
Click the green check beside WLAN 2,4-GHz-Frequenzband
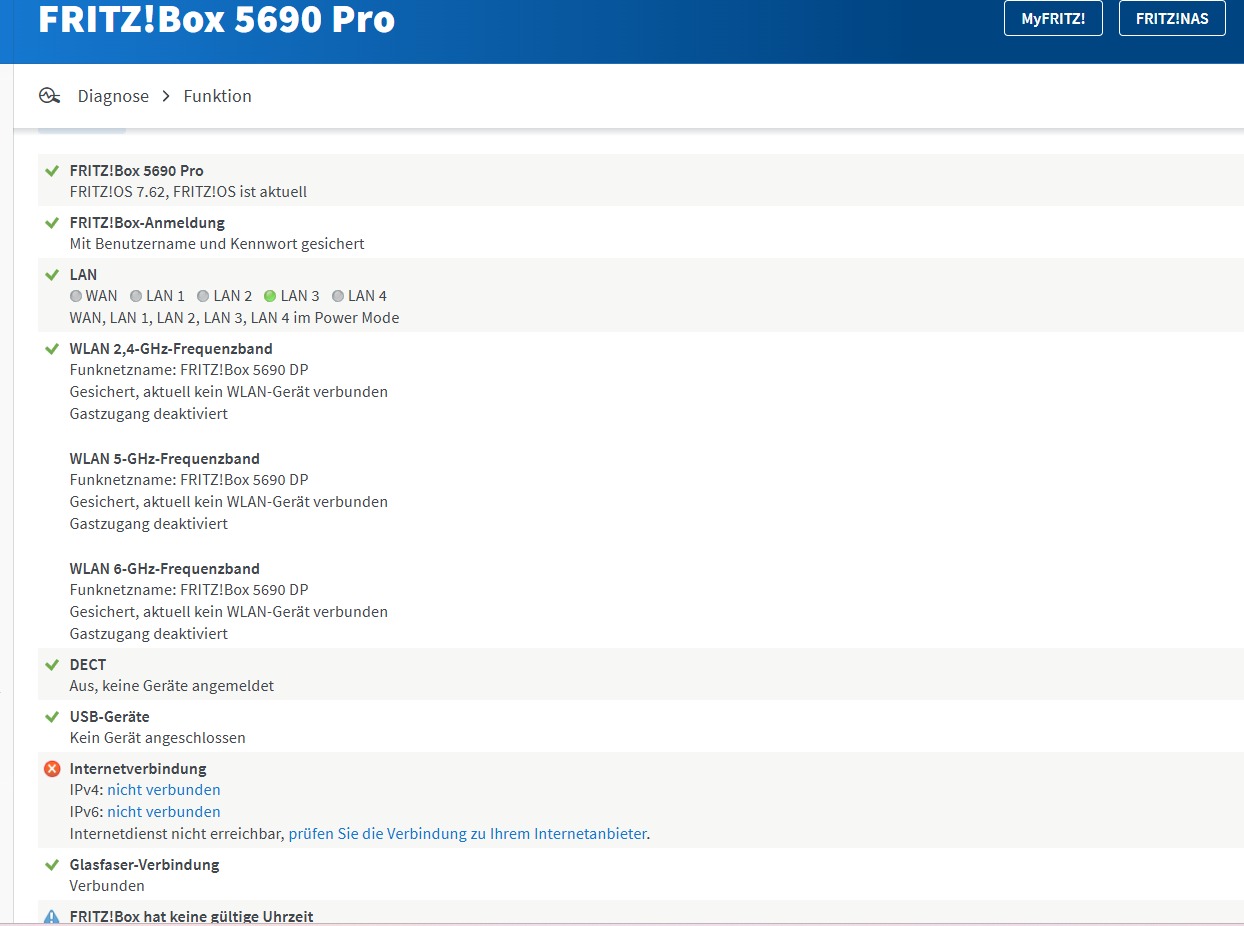point(52,348)
